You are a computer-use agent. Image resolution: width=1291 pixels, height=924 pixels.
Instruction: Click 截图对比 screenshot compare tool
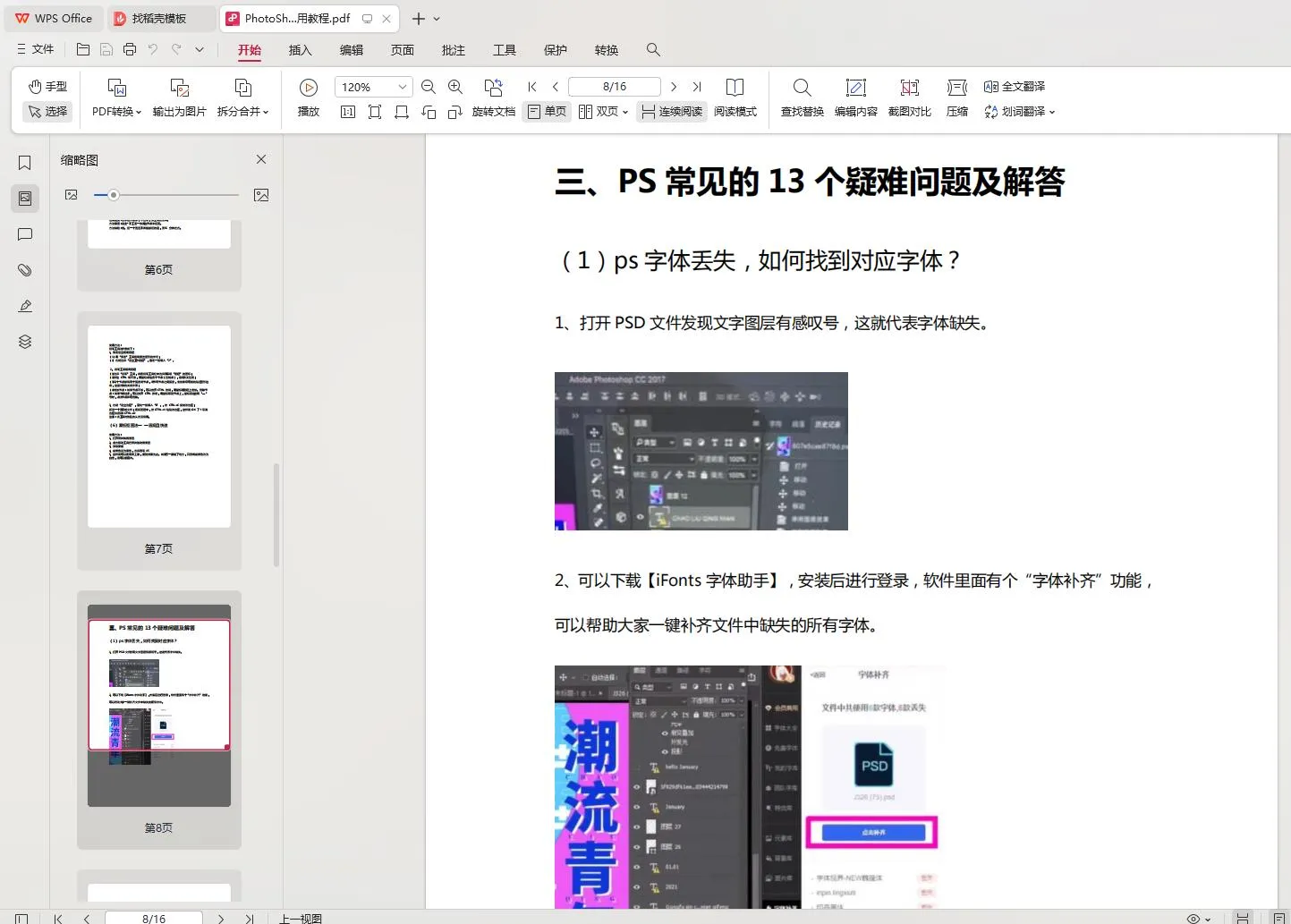coord(910,97)
